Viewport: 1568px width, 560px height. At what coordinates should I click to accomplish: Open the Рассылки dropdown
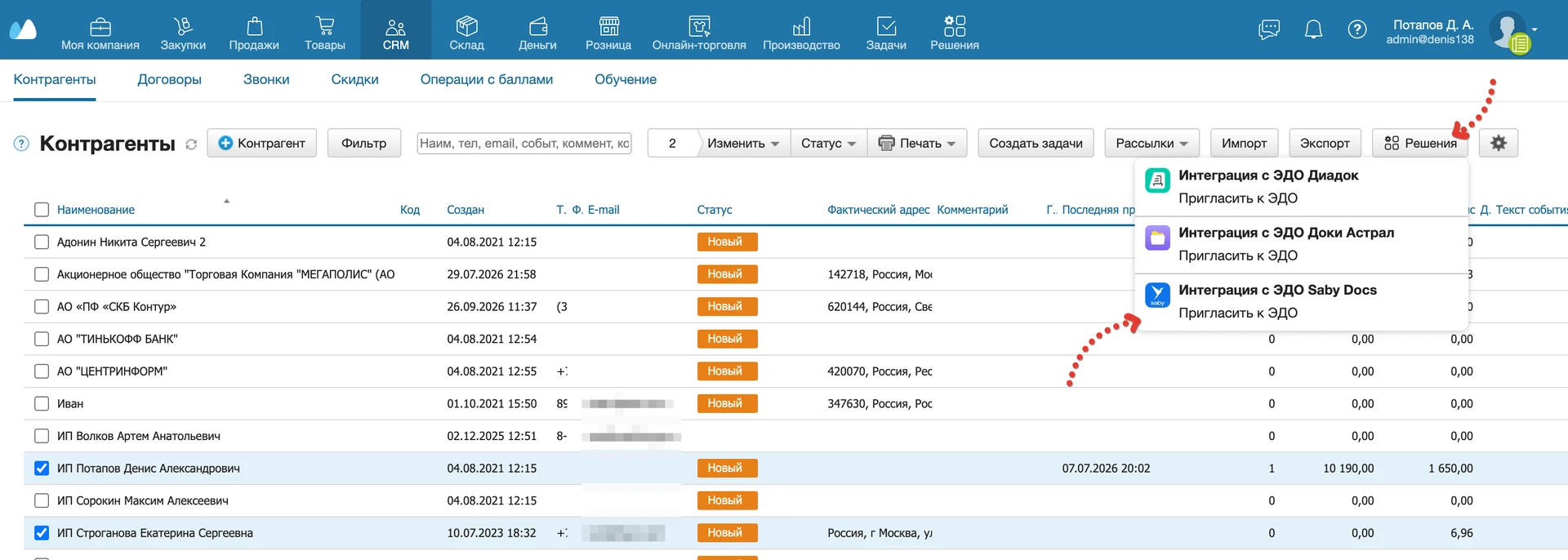point(1151,143)
